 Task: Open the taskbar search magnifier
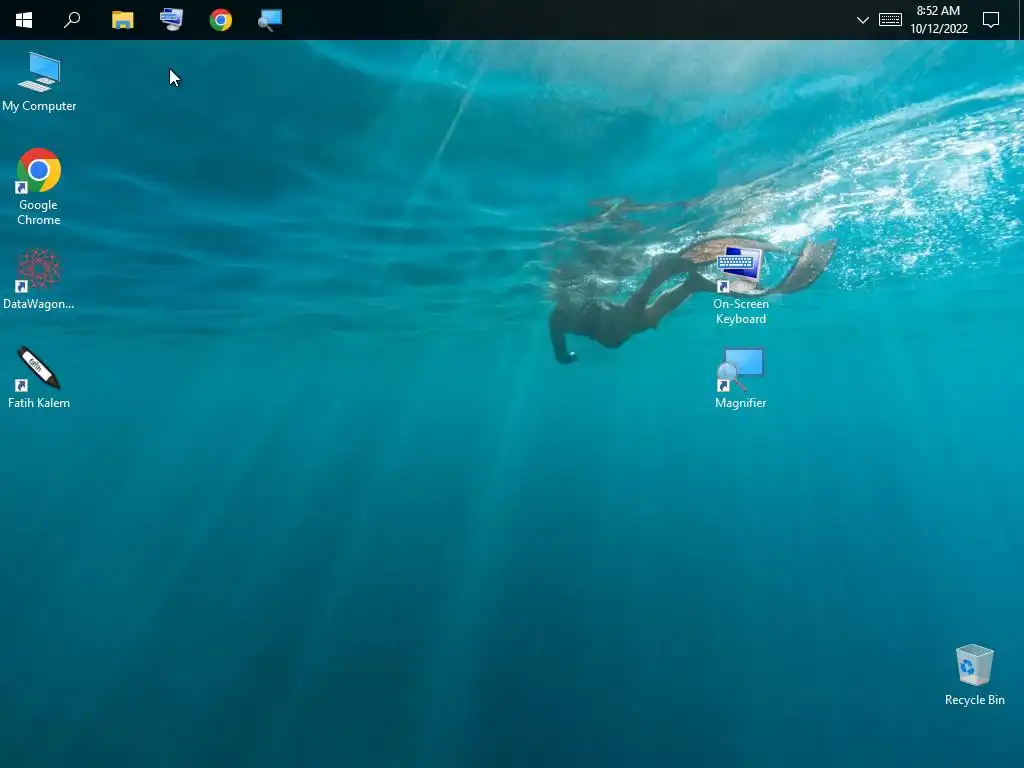72,20
